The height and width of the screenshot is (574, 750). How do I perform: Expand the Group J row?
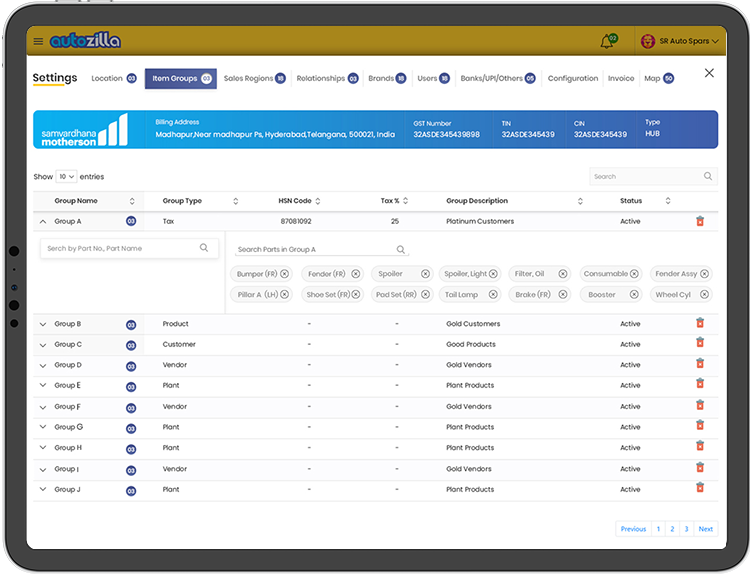coord(43,489)
